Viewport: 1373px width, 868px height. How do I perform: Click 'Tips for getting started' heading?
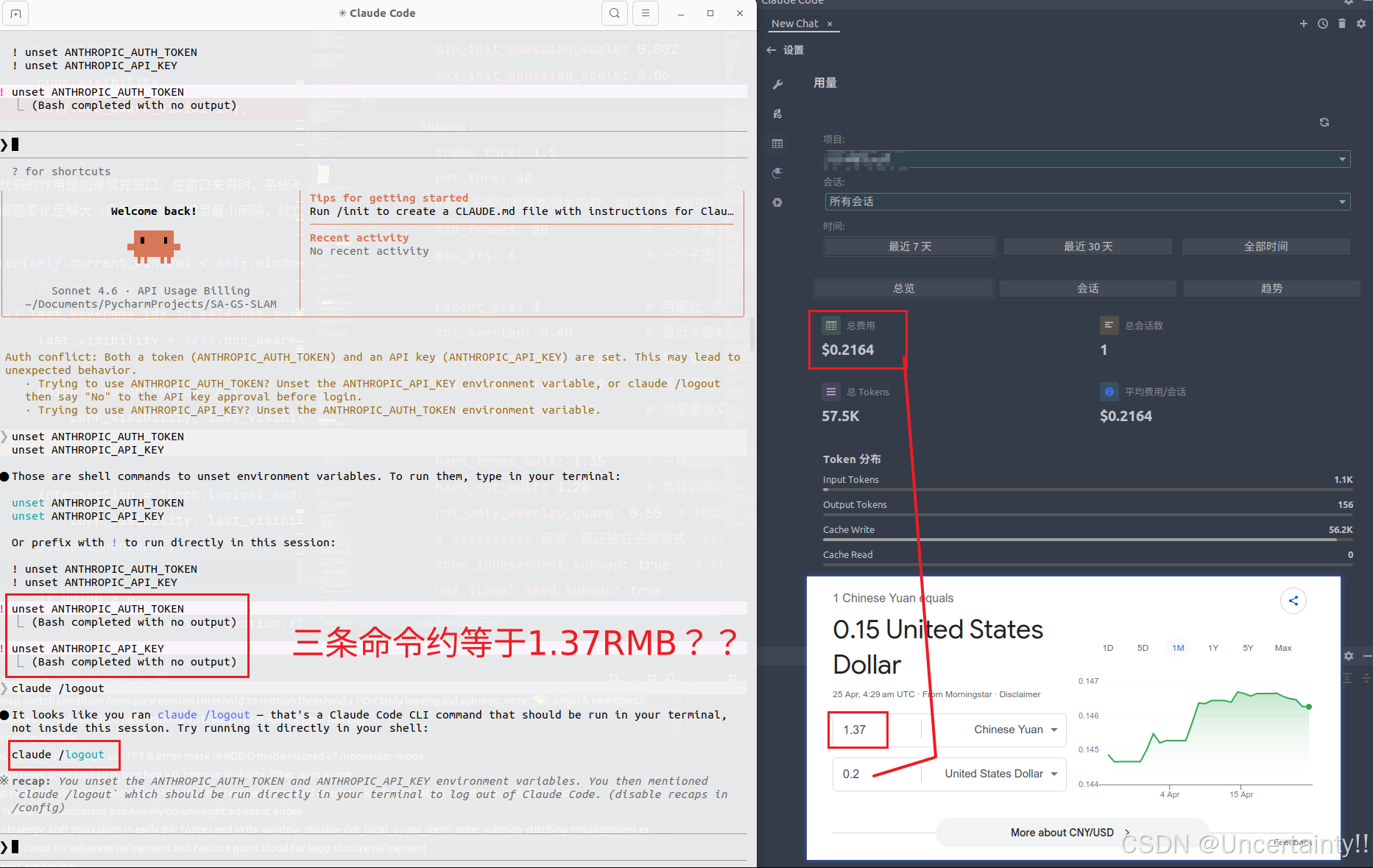389,198
